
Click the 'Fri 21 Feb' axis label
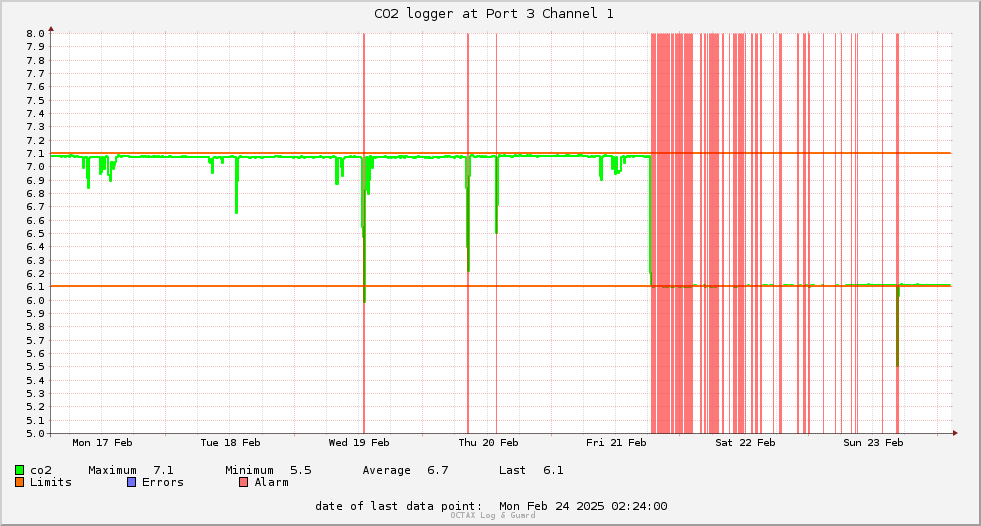[616, 442]
